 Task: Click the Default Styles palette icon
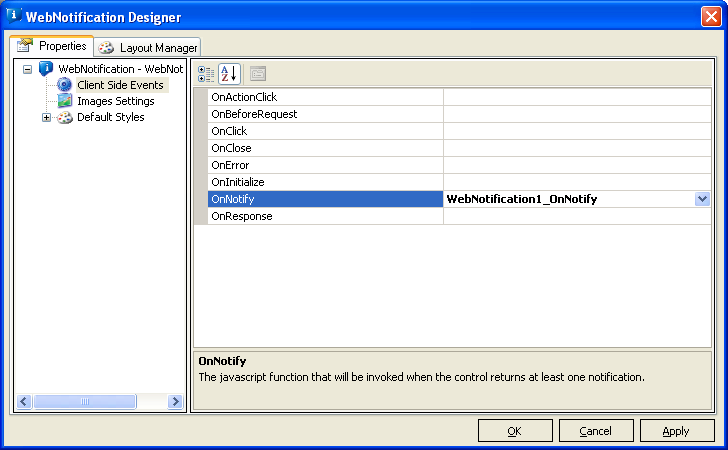click(x=65, y=117)
